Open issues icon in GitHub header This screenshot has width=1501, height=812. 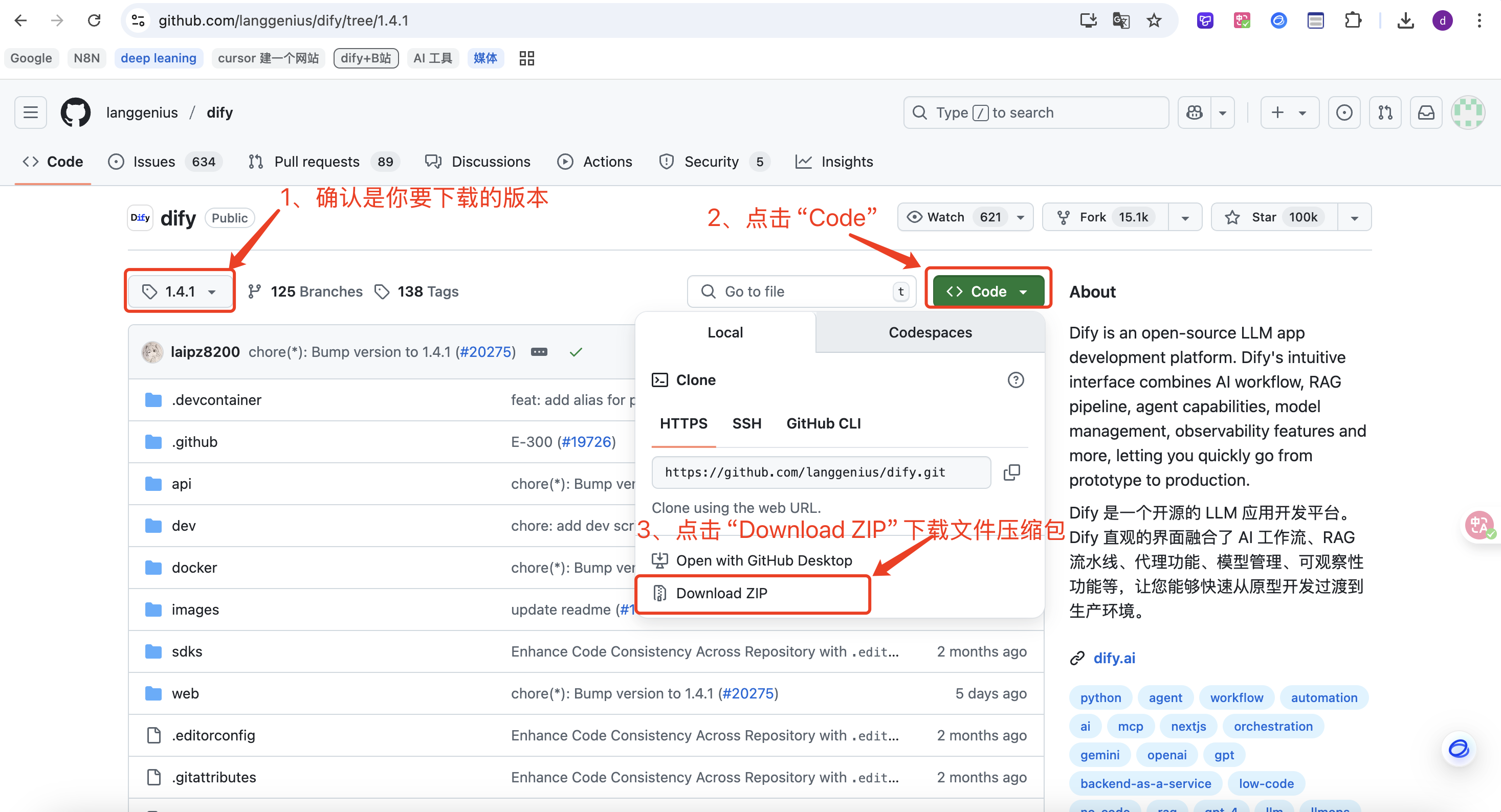(1344, 112)
